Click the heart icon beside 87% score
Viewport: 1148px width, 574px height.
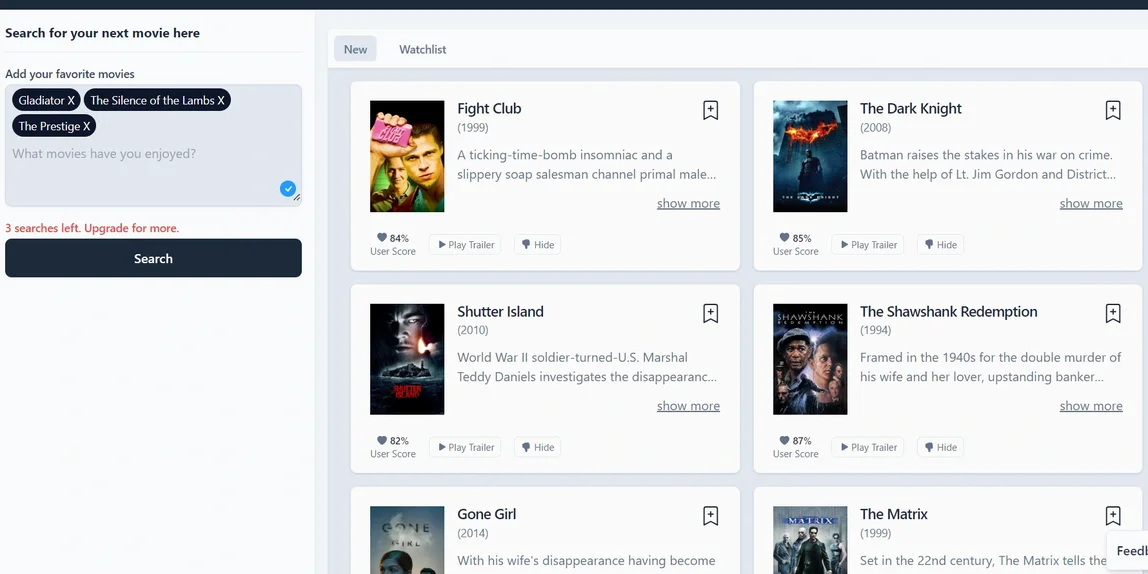tap(784, 441)
